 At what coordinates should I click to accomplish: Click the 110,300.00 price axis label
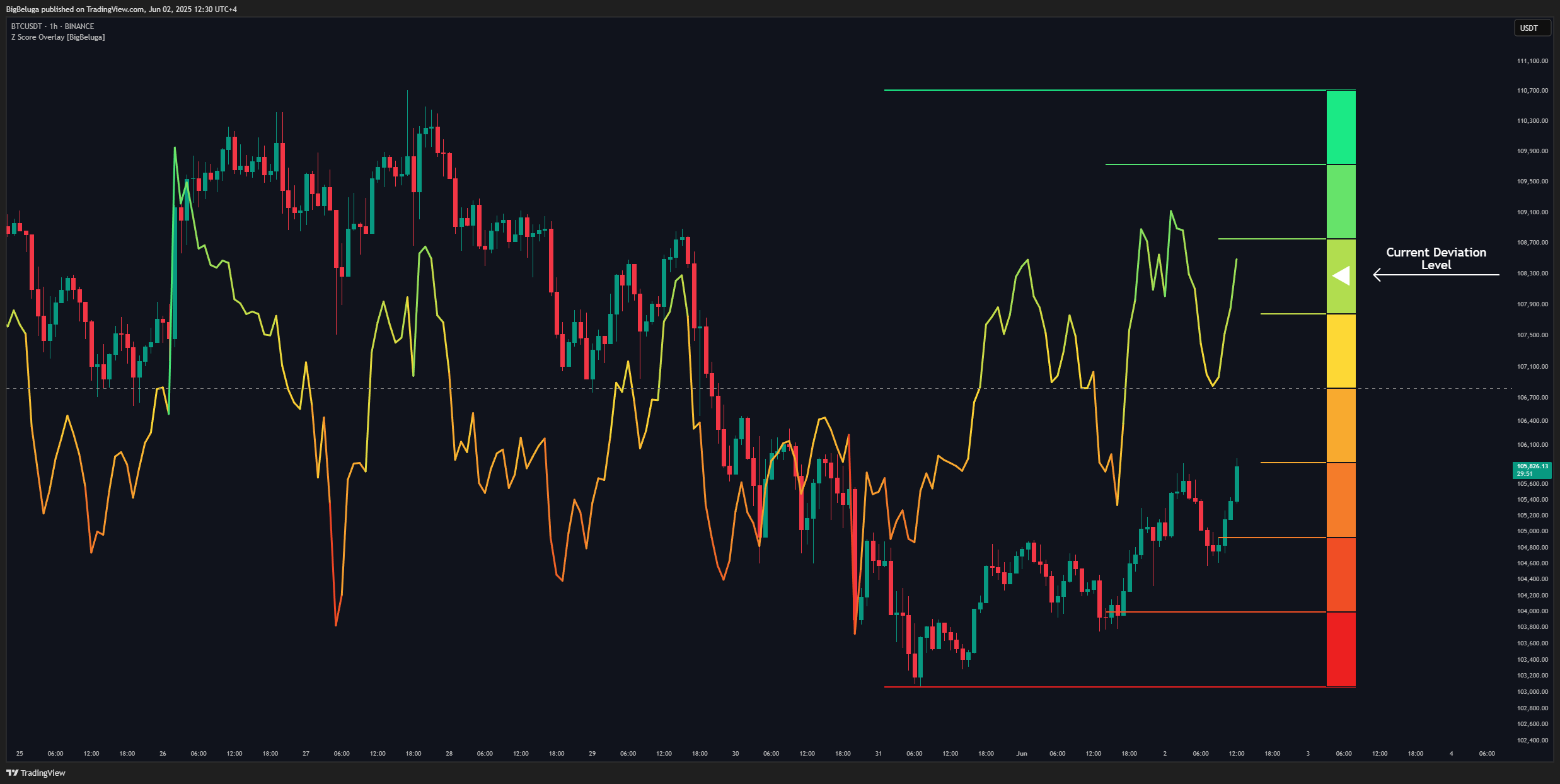tap(1532, 121)
